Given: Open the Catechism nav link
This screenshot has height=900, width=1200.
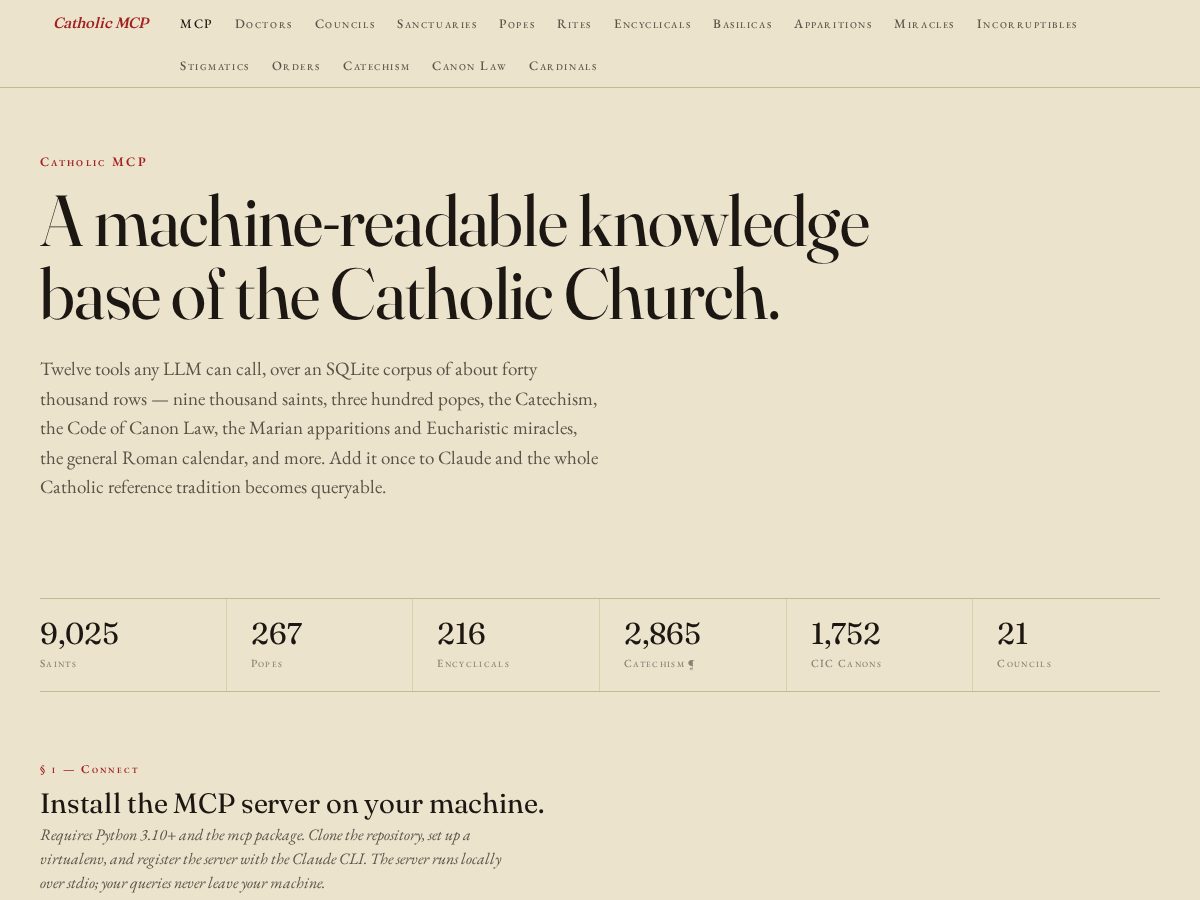Looking at the screenshot, I should coord(376,66).
